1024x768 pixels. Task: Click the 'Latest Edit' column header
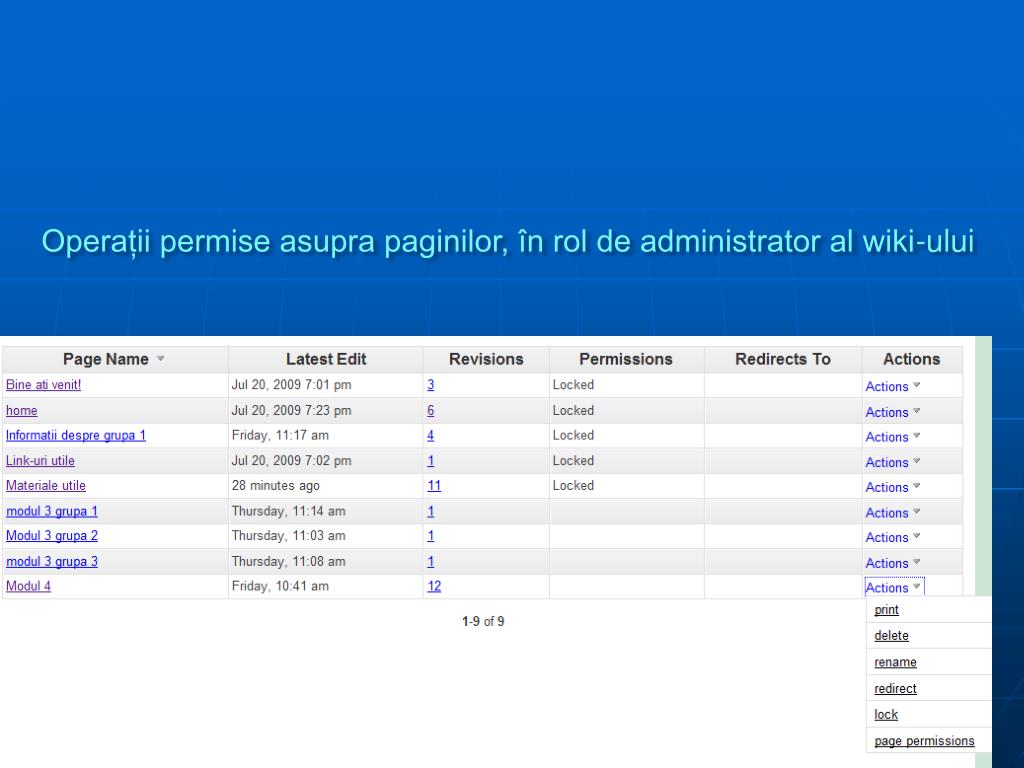pyautogui.click(x=326, y=359)
